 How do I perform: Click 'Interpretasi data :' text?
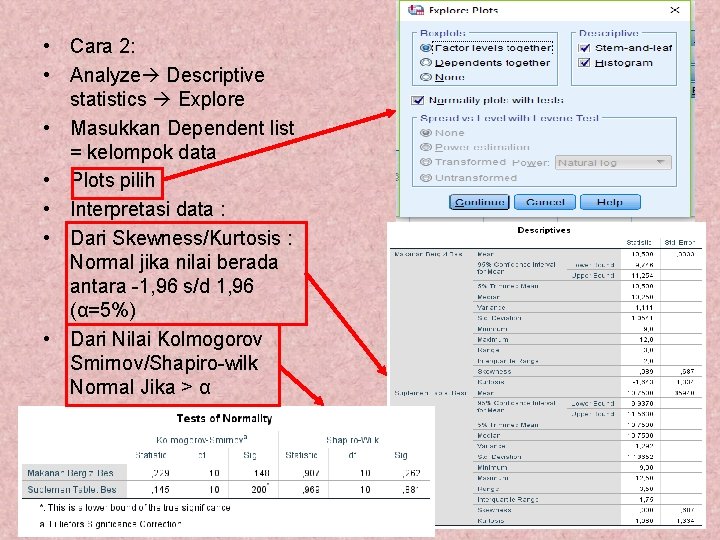point(147,209)
